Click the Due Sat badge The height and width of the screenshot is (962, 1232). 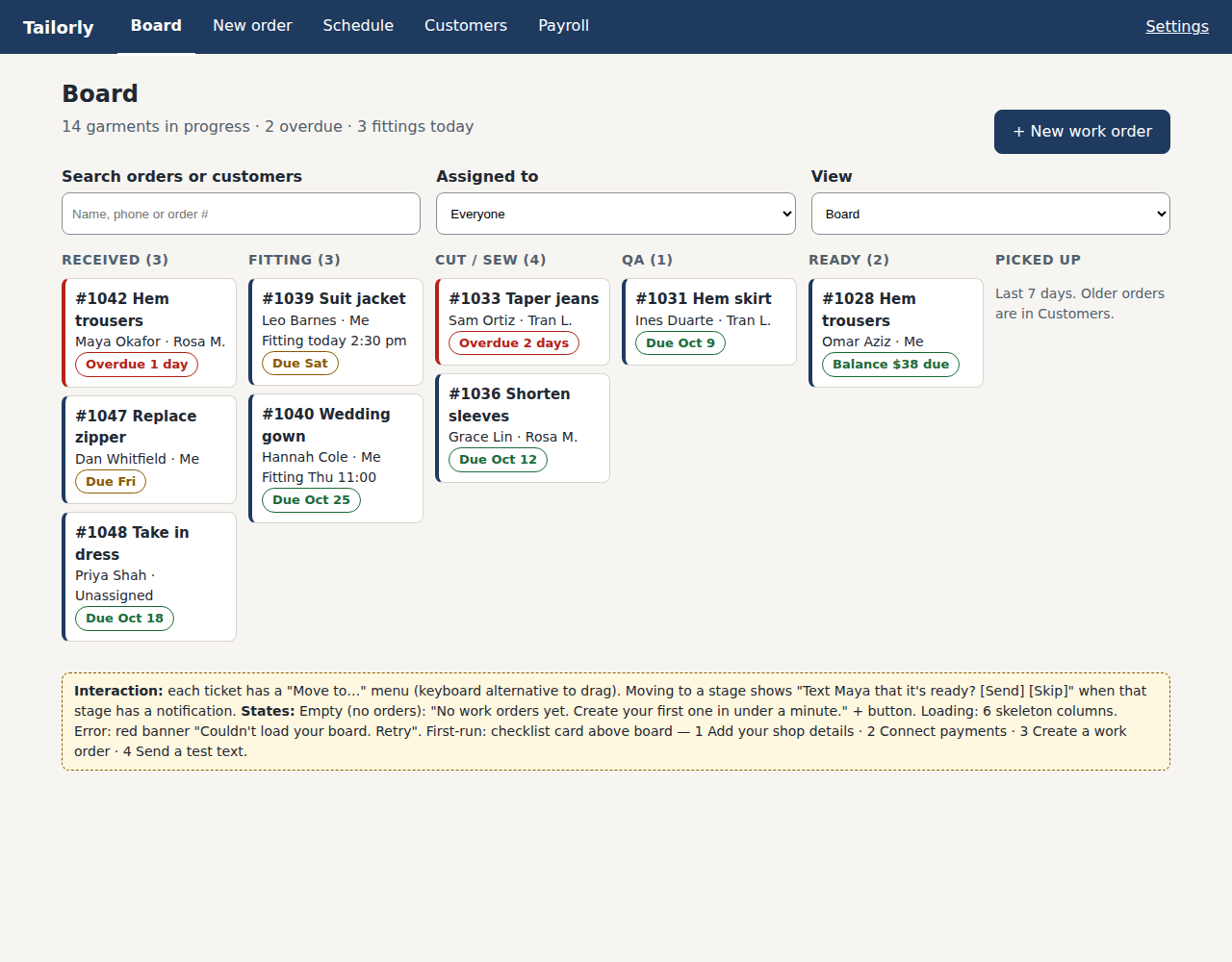pyautogui.click(x=300, y=364)
